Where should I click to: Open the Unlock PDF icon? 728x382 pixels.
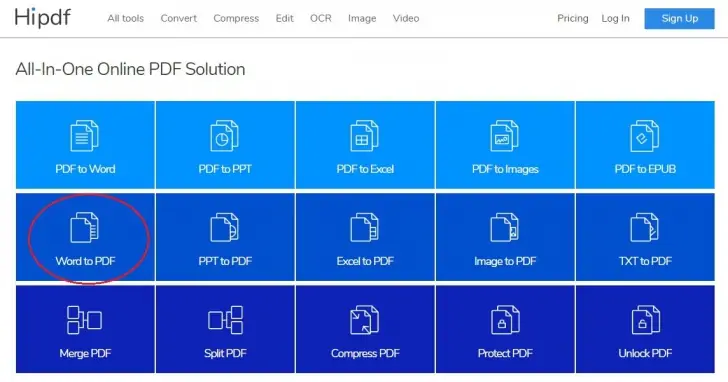[x=645, y=320]
